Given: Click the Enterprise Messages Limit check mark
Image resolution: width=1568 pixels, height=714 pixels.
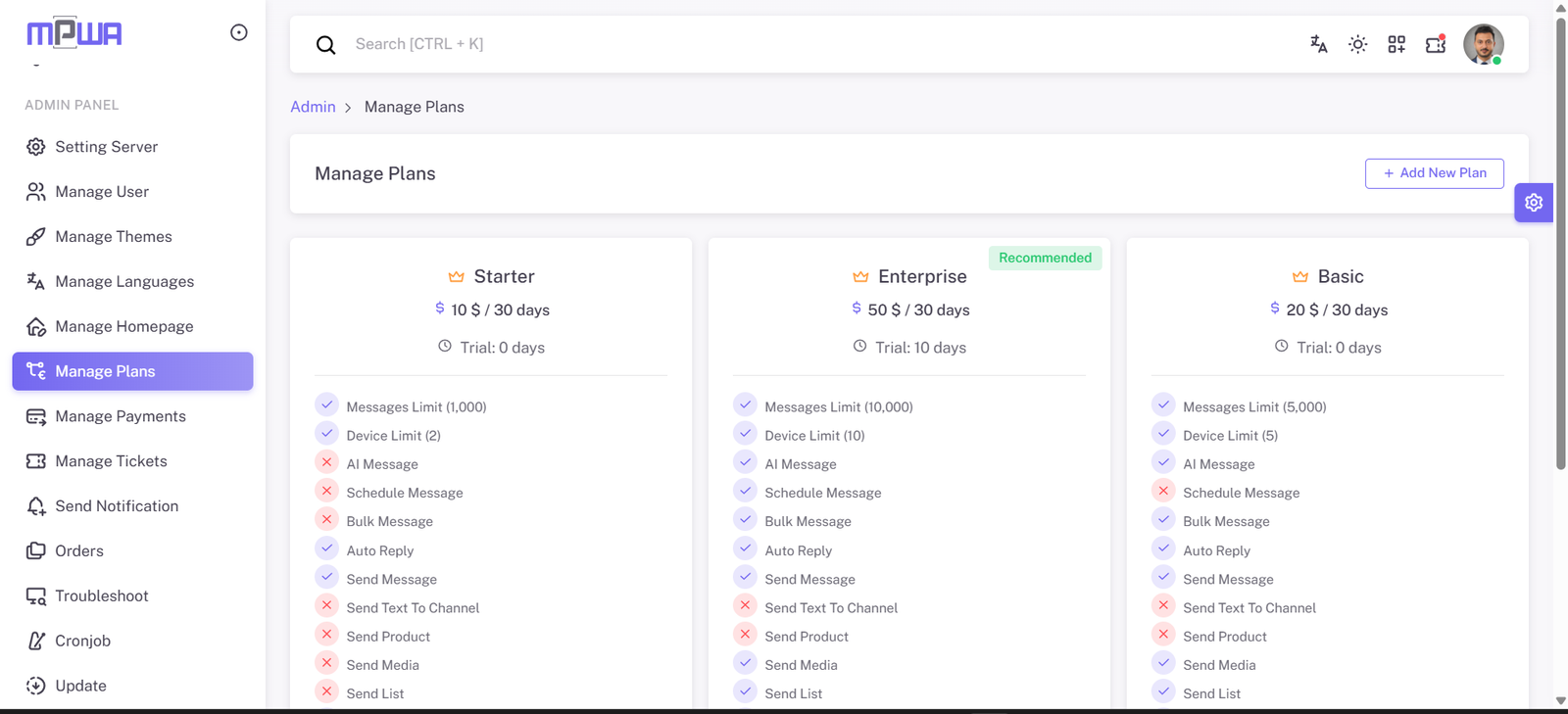Looking at the screenshot, I should click(x=745, y=405).
